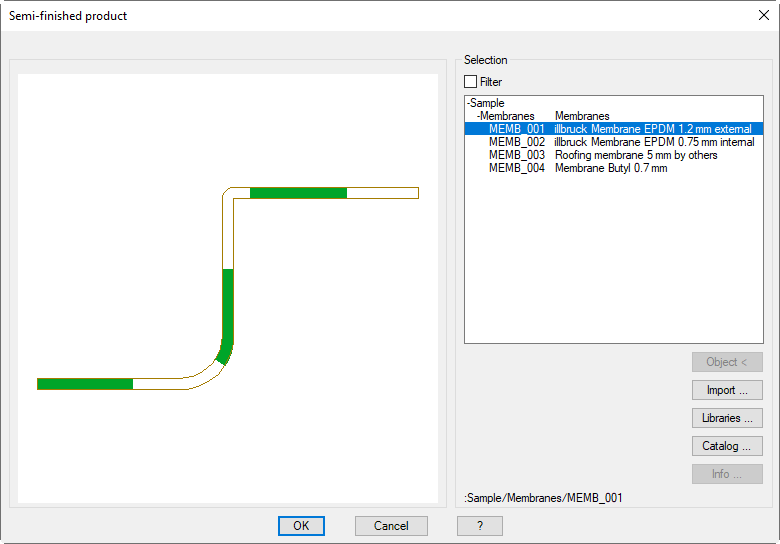Viewport: 780px width, 544px height.
Task: Click the lower horizontal green membrane segment
Action: 85,384
